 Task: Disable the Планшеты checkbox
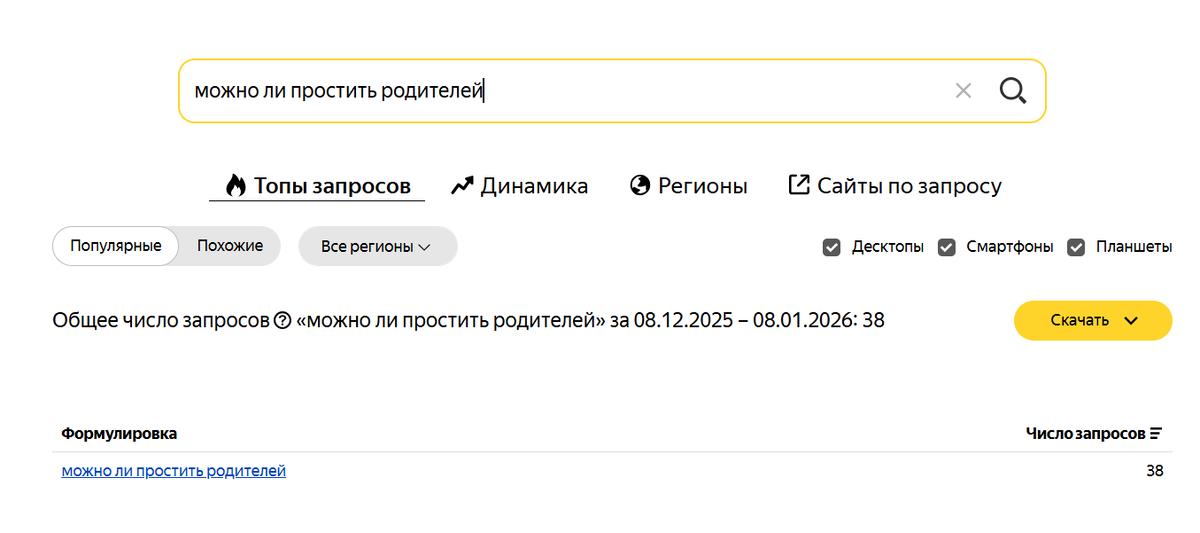(1076, 247)
